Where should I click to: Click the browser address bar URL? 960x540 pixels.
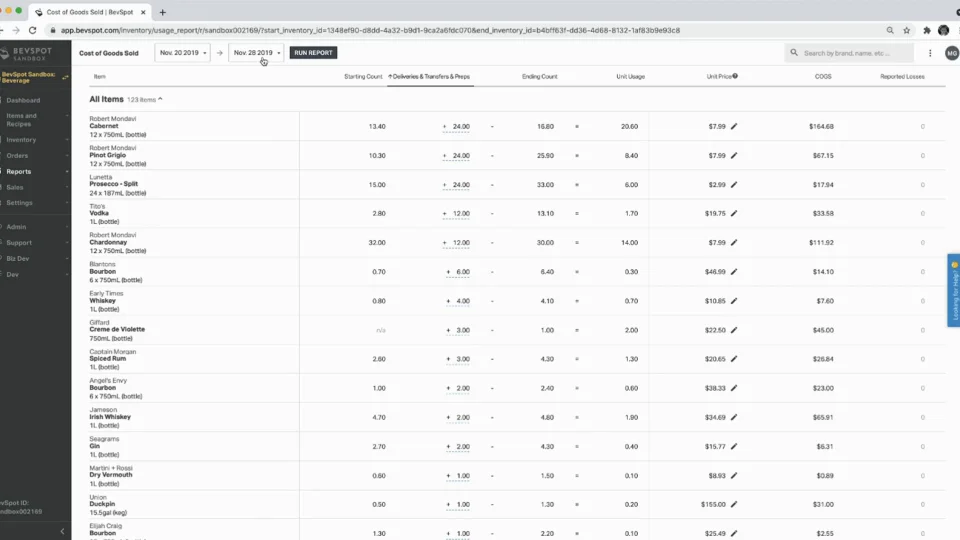(370, 30)
